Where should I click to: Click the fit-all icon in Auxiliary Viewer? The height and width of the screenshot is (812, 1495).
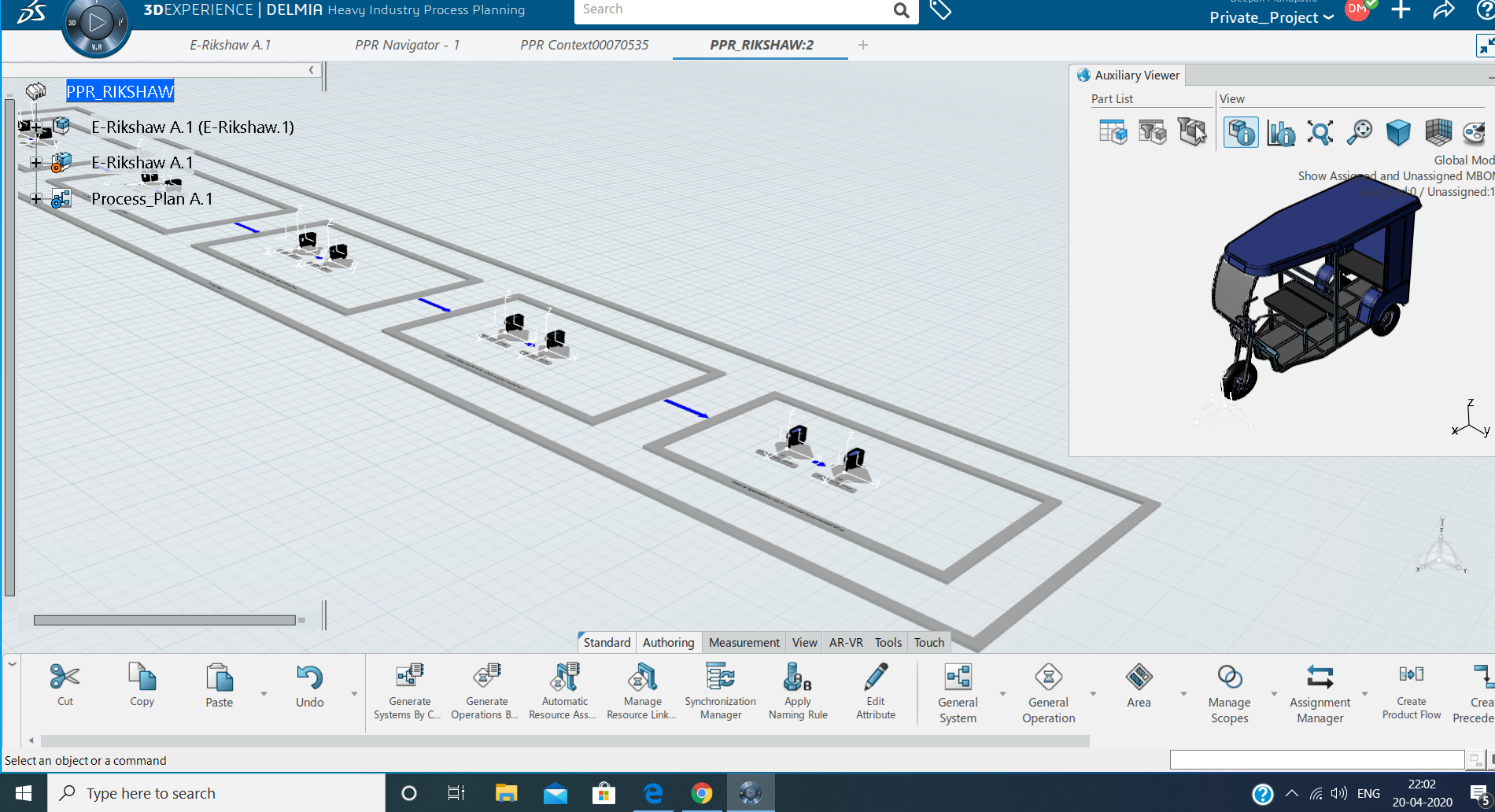(x=1320, y=132)
